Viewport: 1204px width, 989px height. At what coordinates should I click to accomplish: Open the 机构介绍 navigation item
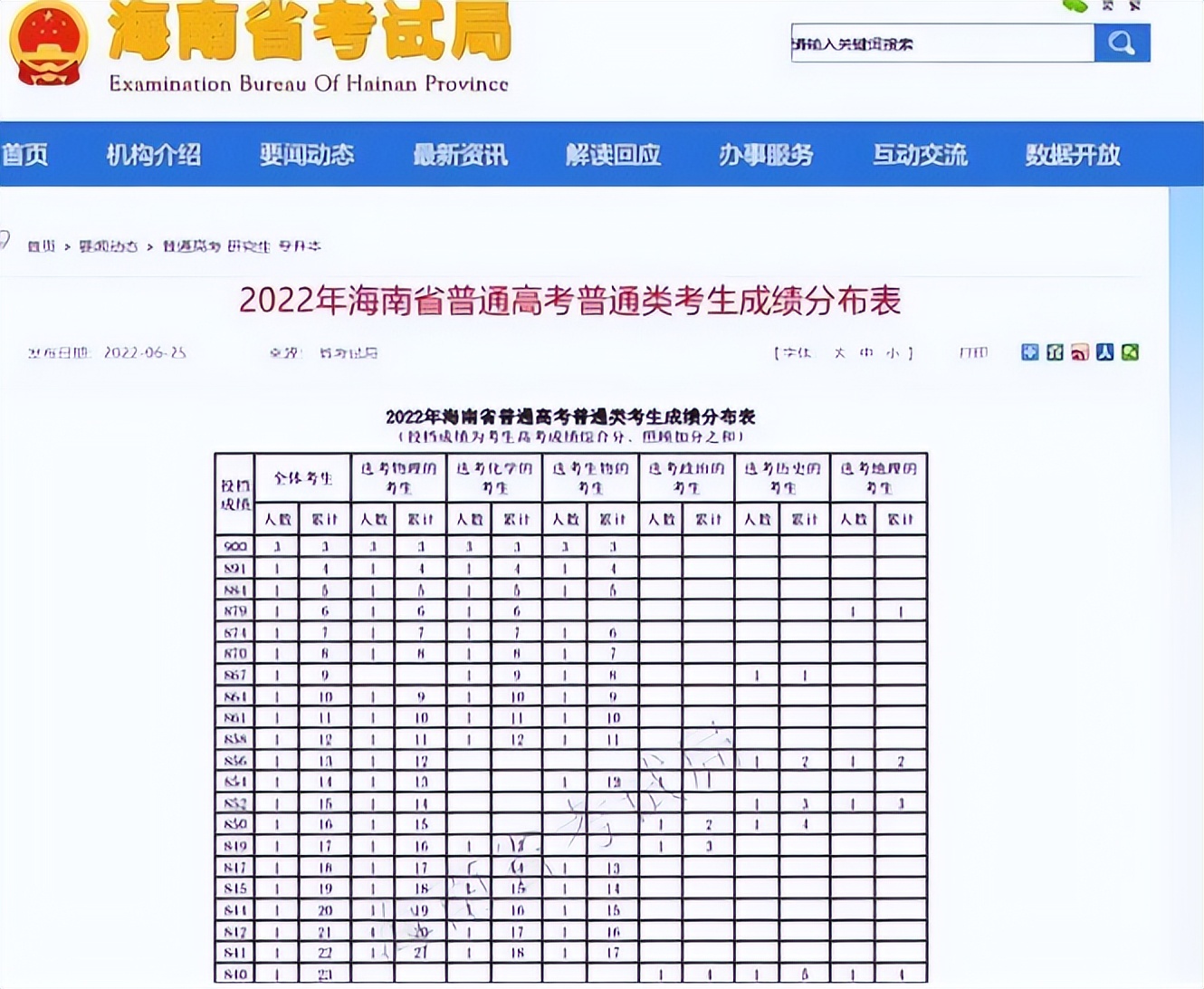(x=154, y=155)
